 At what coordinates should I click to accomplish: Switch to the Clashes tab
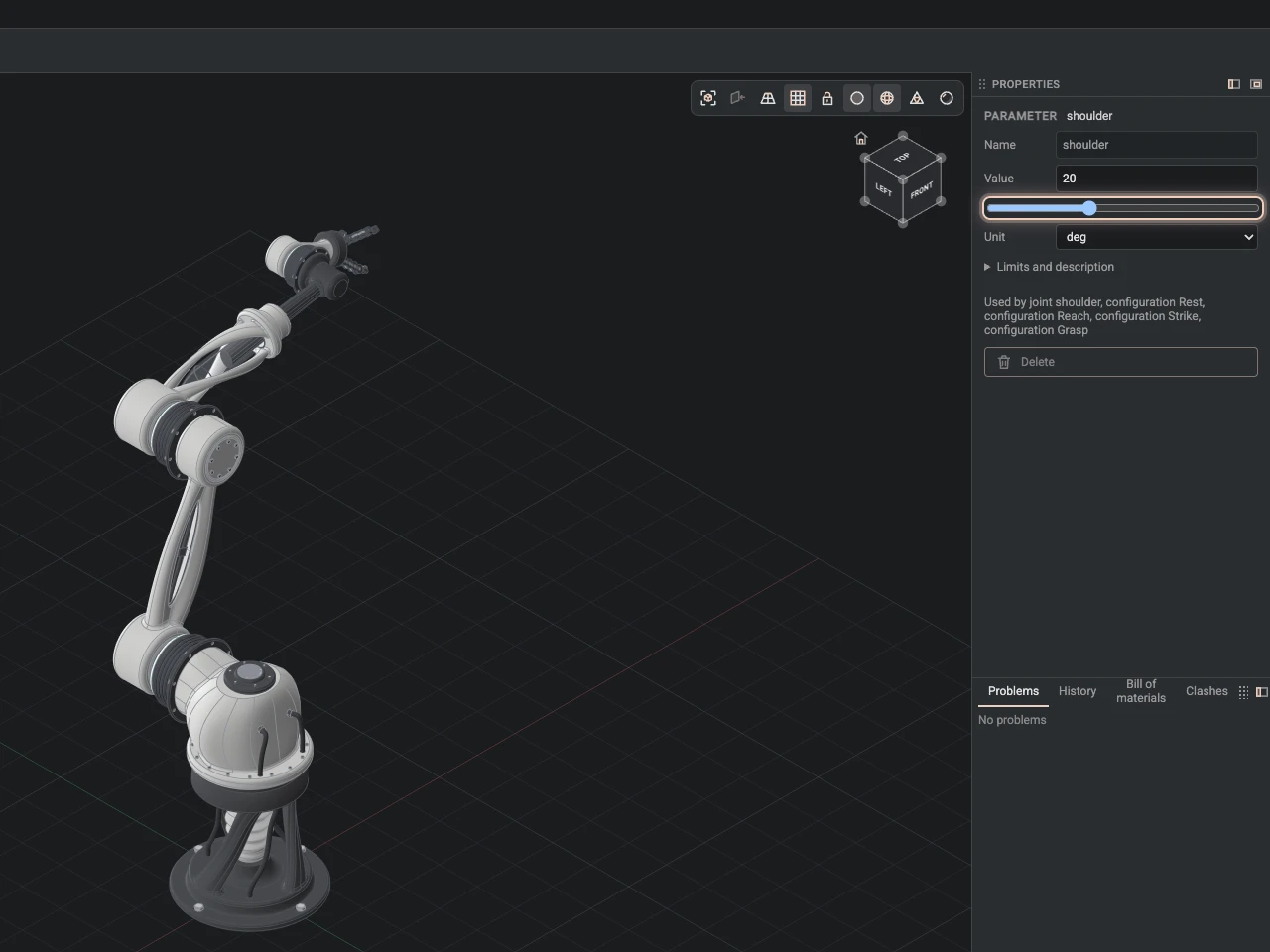[1206, 691]
